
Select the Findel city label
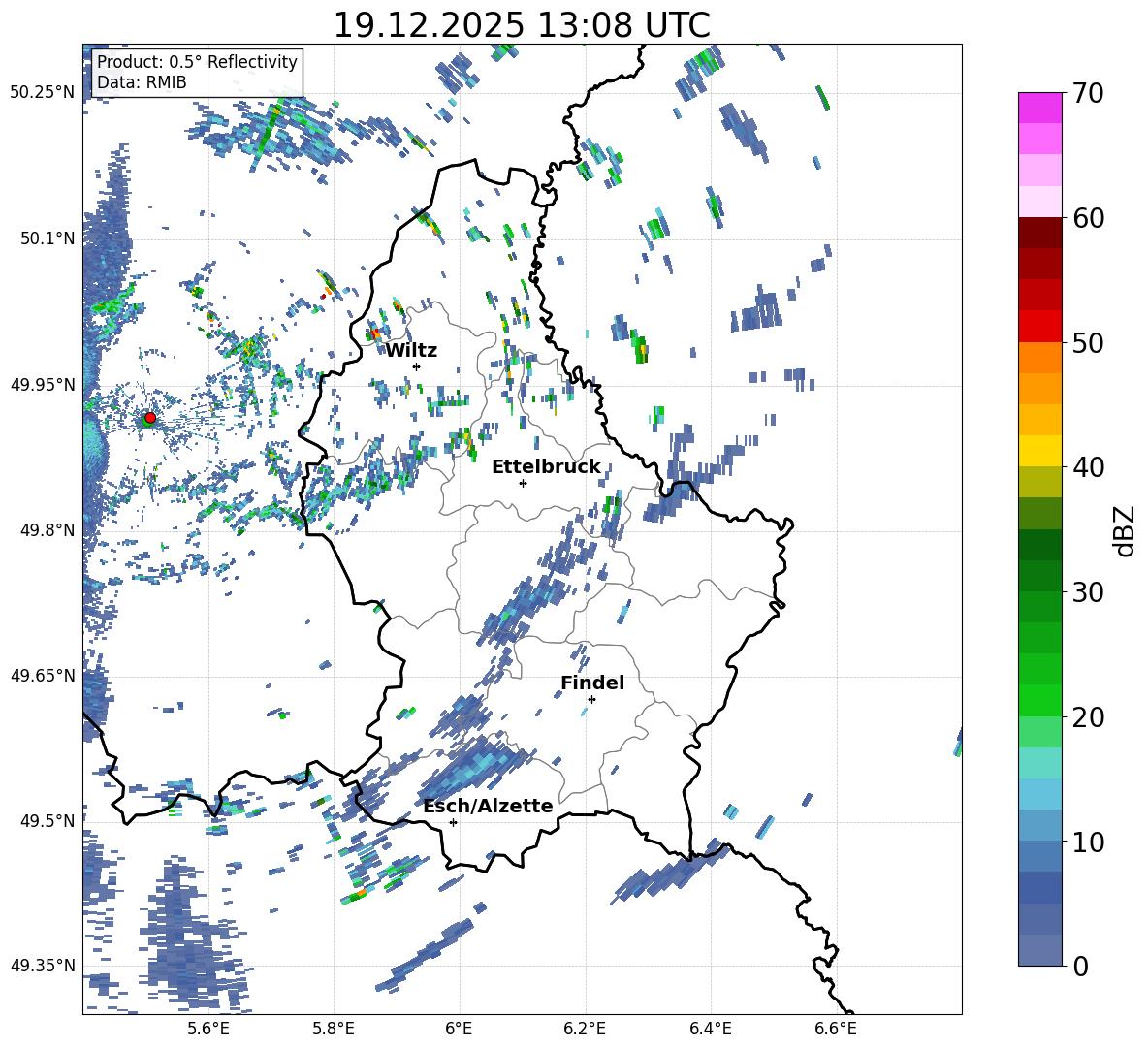point(592,683)
